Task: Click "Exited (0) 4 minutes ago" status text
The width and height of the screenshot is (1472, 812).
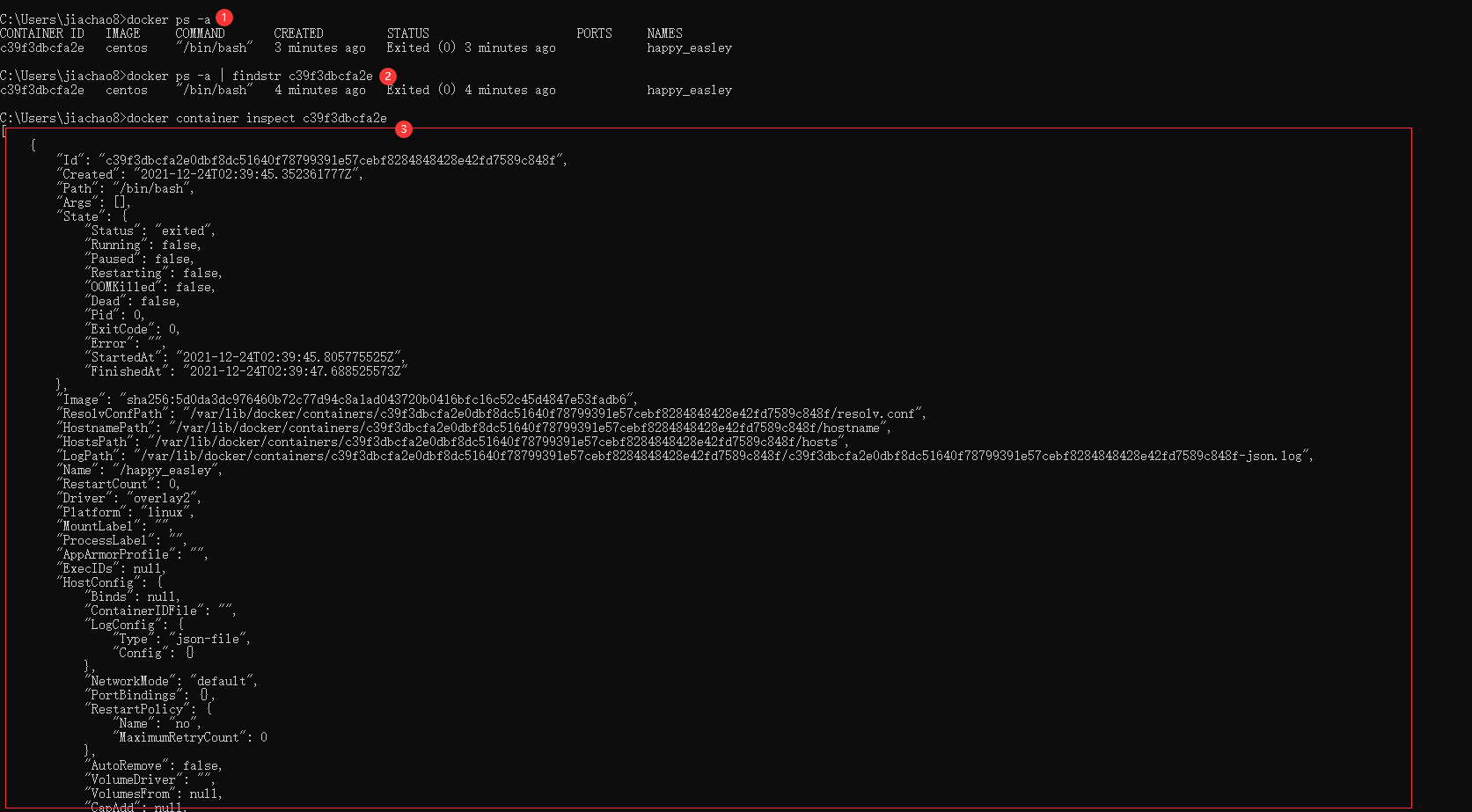Action: [x=472, y=90]
